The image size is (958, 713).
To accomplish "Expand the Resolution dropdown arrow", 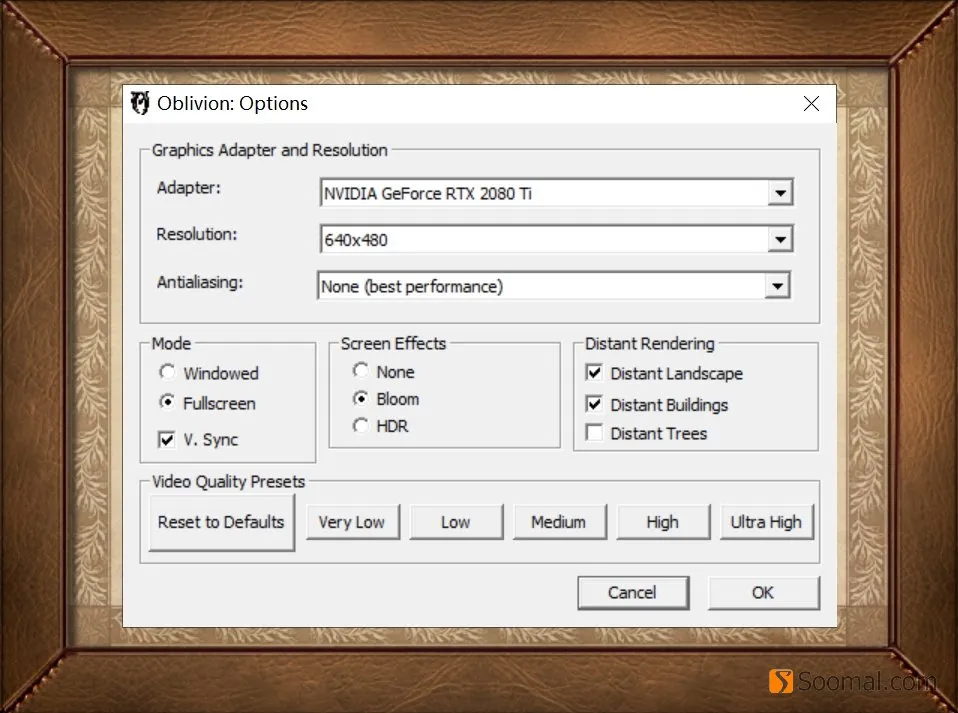I will 780,239.
